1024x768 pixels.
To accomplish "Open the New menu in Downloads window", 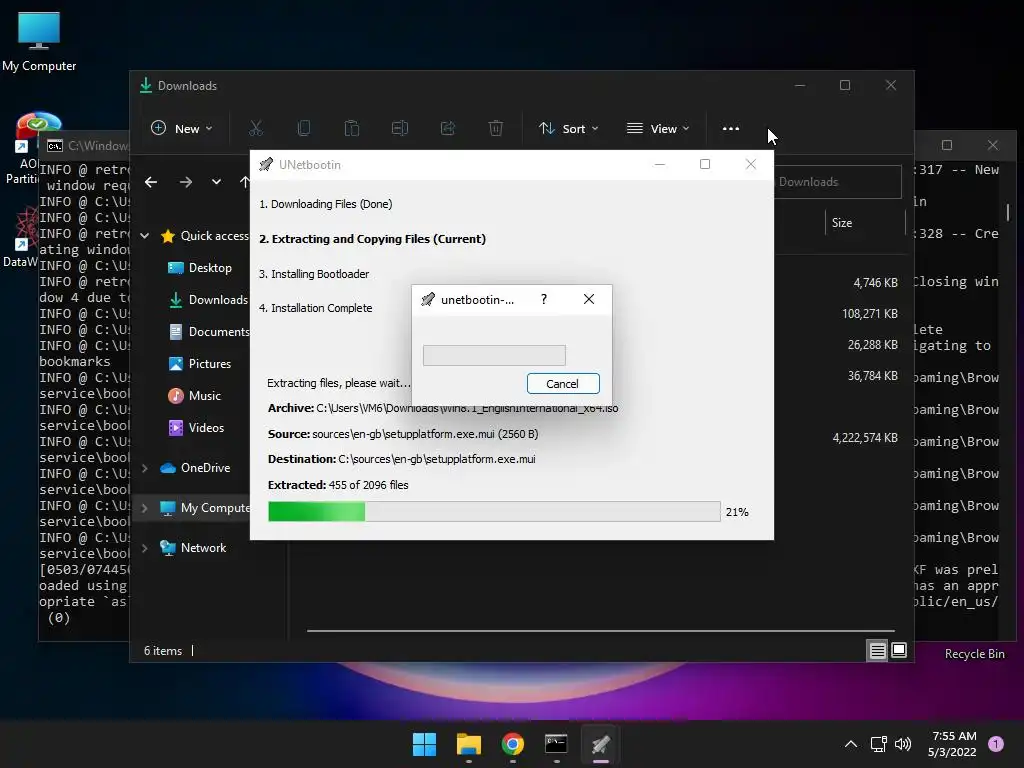I will point(182,129).
